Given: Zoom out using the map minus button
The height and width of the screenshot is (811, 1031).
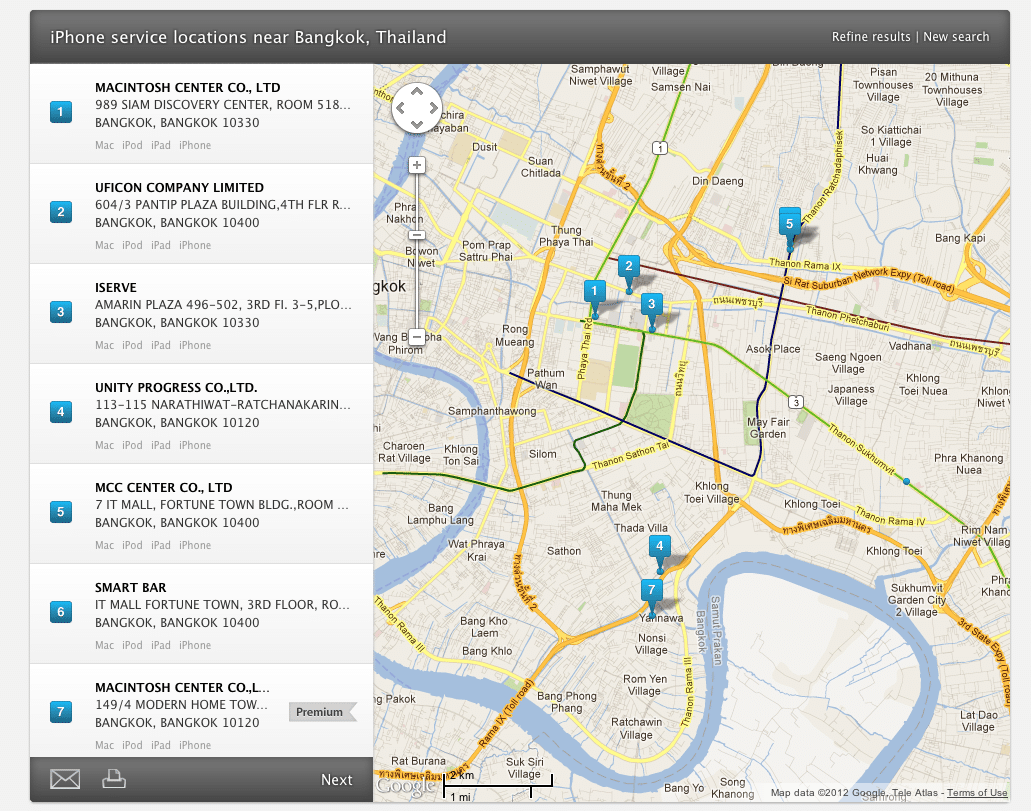Looking at the screenshot, I should click(416, 337).
